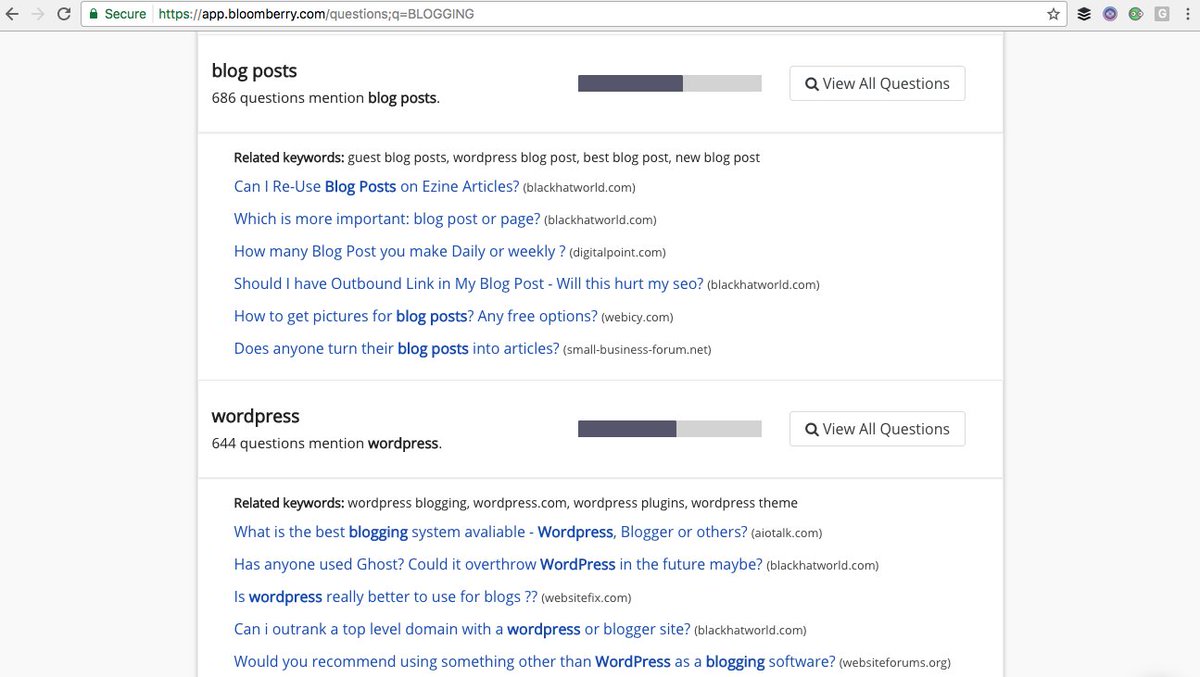Open 'What is the best blogging system avaliable' question
Screen dimensions: 1200x677
point(490,532)
